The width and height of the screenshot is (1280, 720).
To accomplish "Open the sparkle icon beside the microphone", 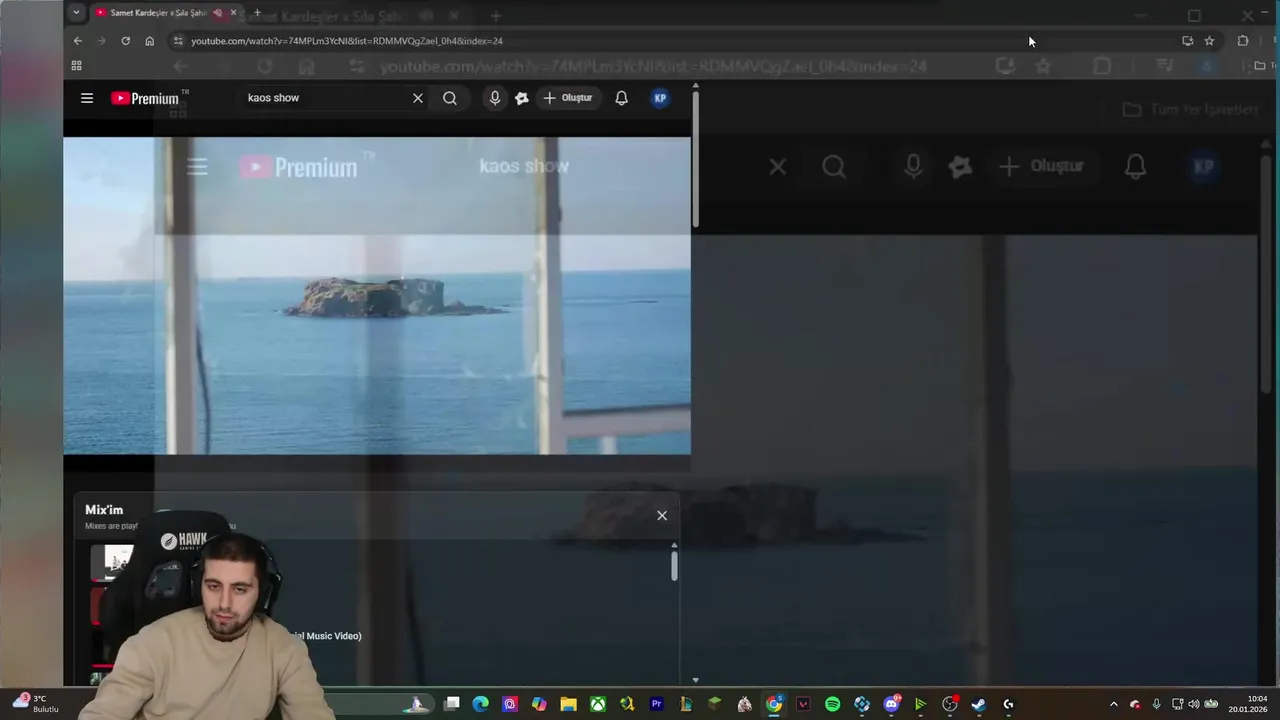I will tap(521, 98).
